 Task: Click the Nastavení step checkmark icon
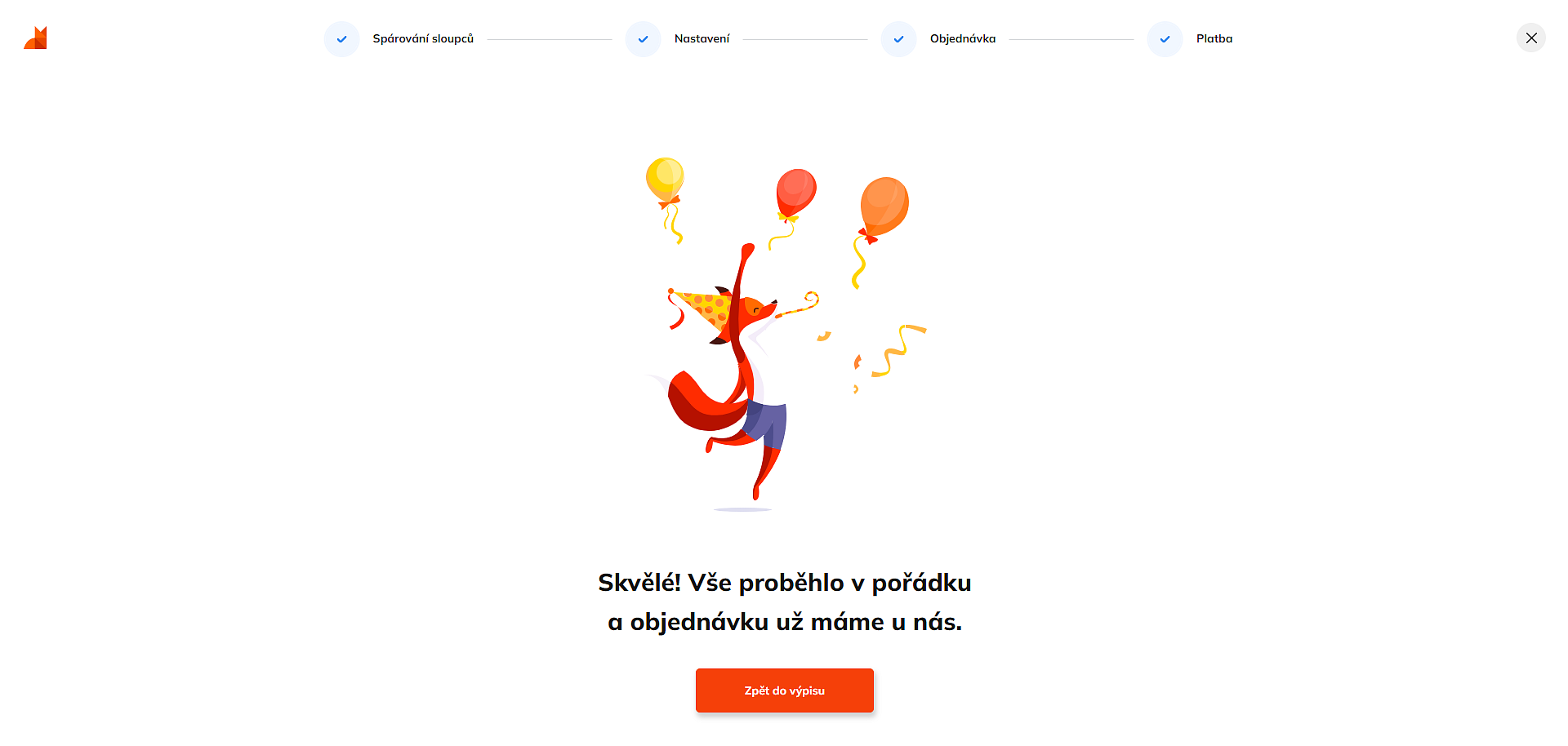pyautogui.click(x=643, y=39)
